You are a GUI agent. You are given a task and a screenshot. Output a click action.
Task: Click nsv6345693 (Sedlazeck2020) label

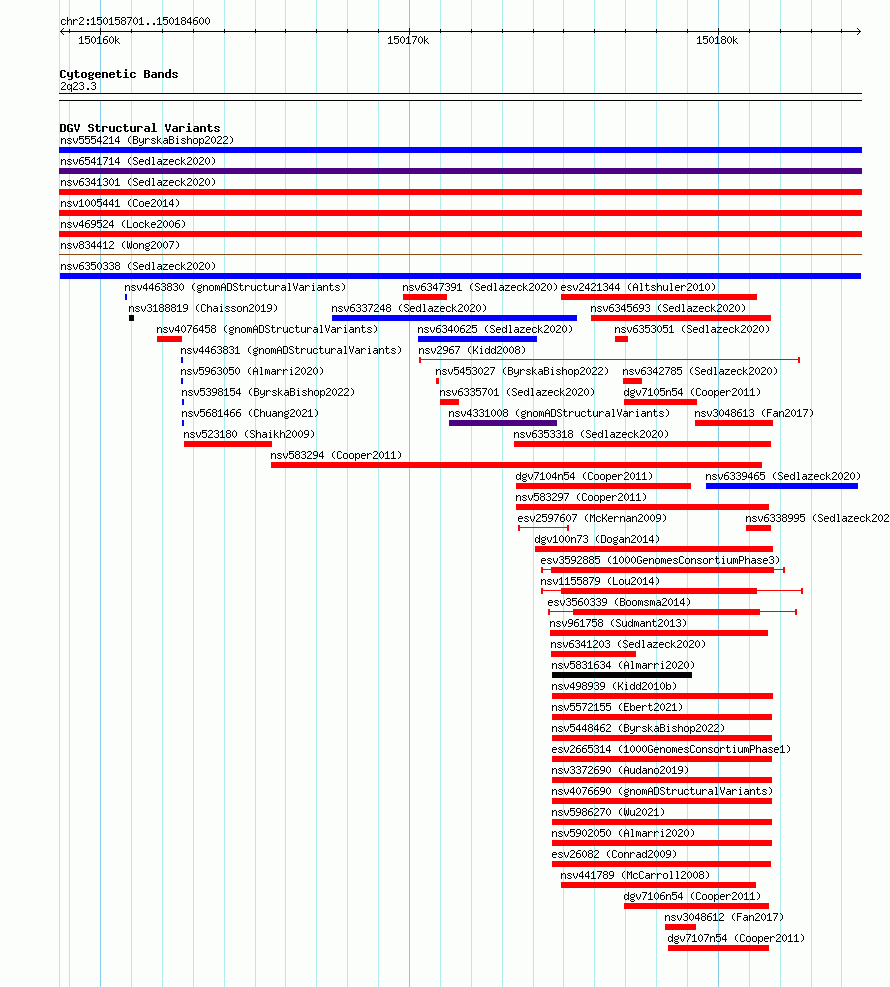click(668, 308)
